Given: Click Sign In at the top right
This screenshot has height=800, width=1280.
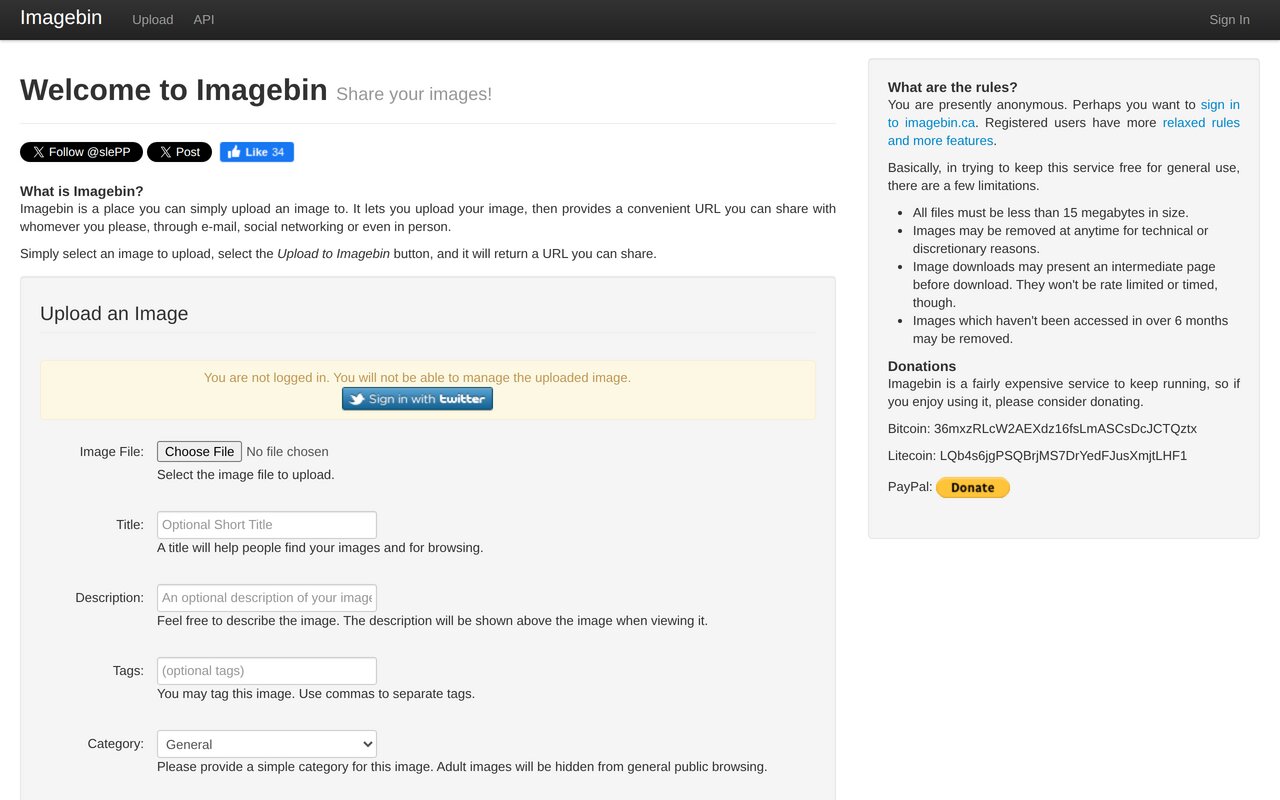Looking at the screenshot, I should click(1228, 20).
